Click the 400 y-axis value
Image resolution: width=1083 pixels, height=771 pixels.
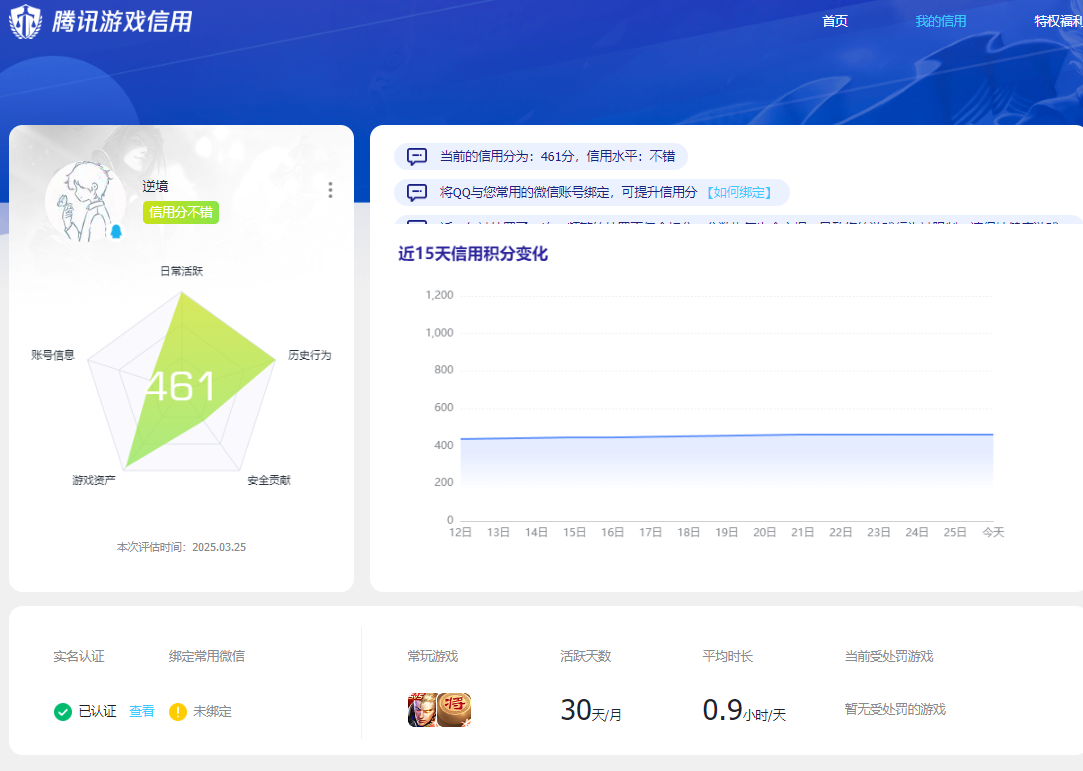[443, 445]
